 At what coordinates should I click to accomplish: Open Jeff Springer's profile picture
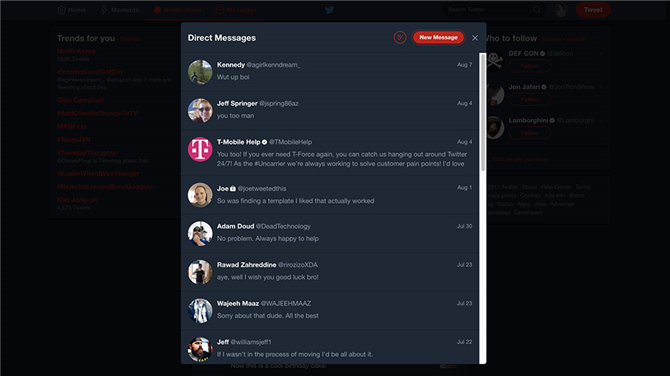coord(200,110)
